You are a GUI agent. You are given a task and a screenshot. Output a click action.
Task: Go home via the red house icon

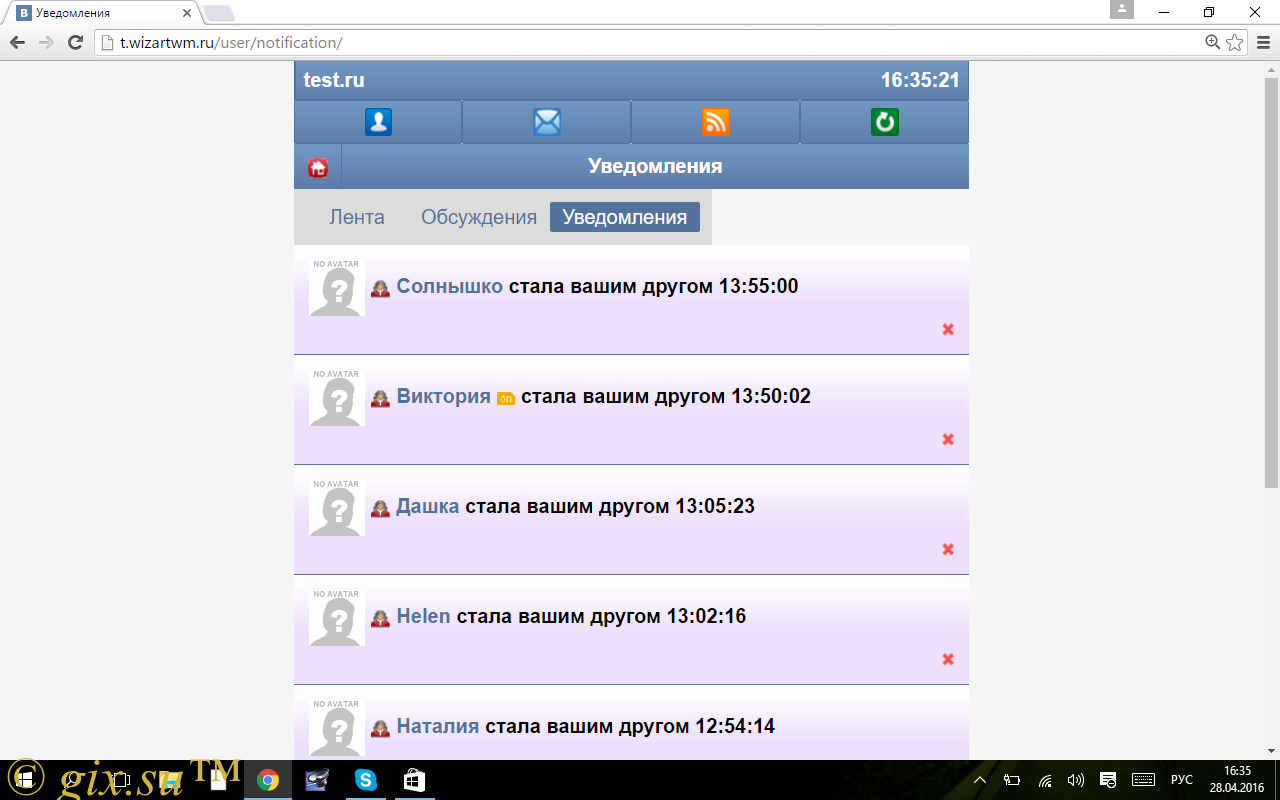(318, 167)
